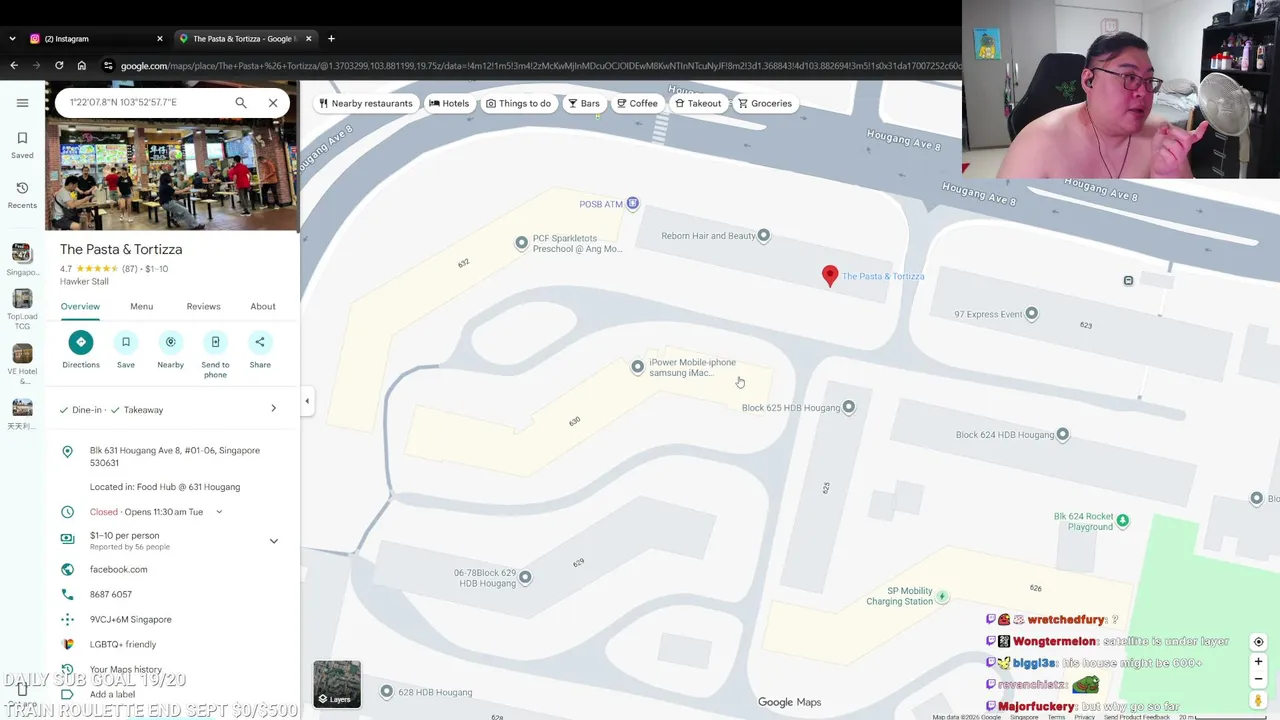The height and width of the screenshot is (720, 1280).
Task: Expand the $1–10 per person price details
Action: pyautogui.click(x=273, y=541)
